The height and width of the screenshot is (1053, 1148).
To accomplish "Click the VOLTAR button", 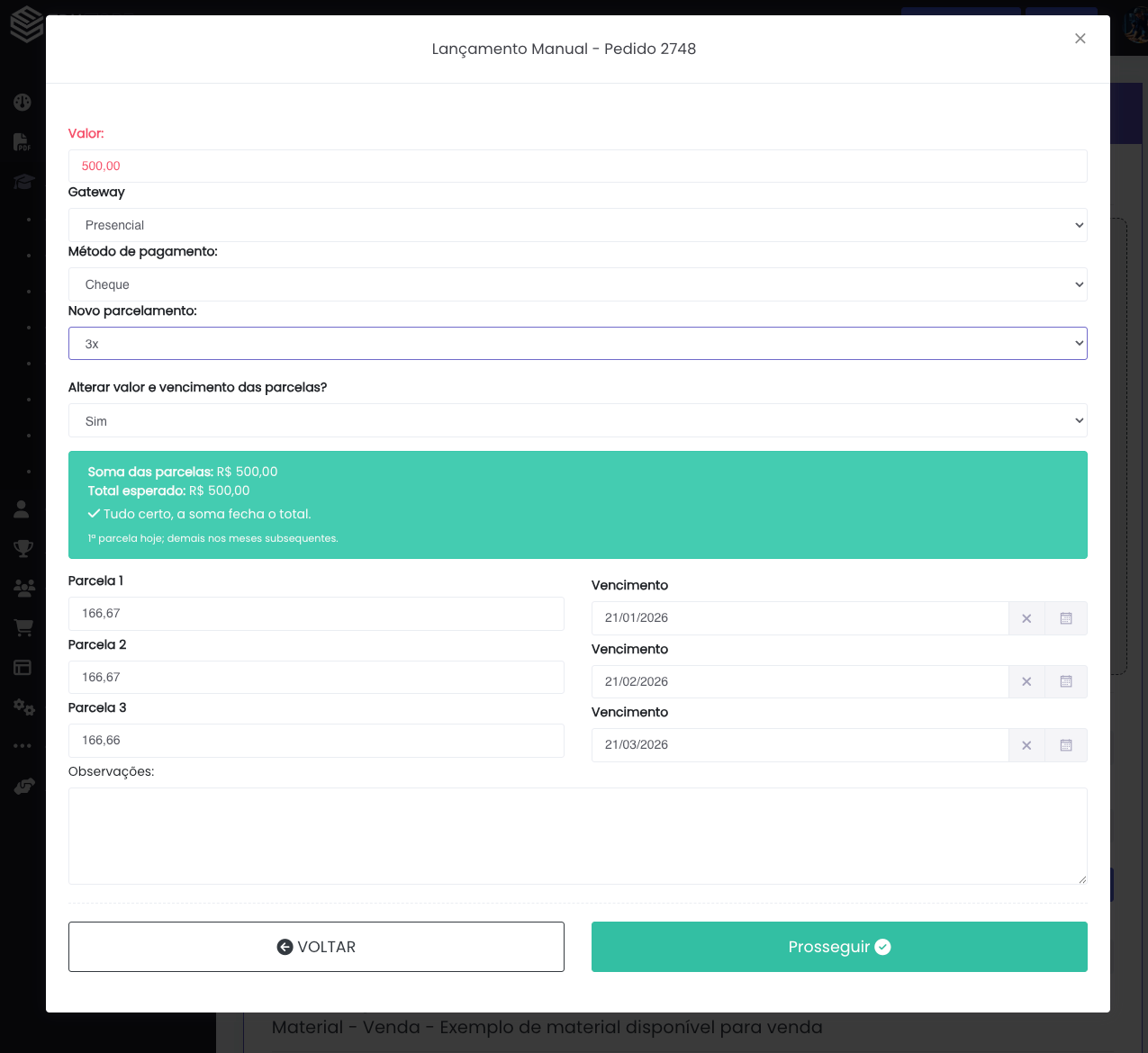I will (x=316, y=947).
